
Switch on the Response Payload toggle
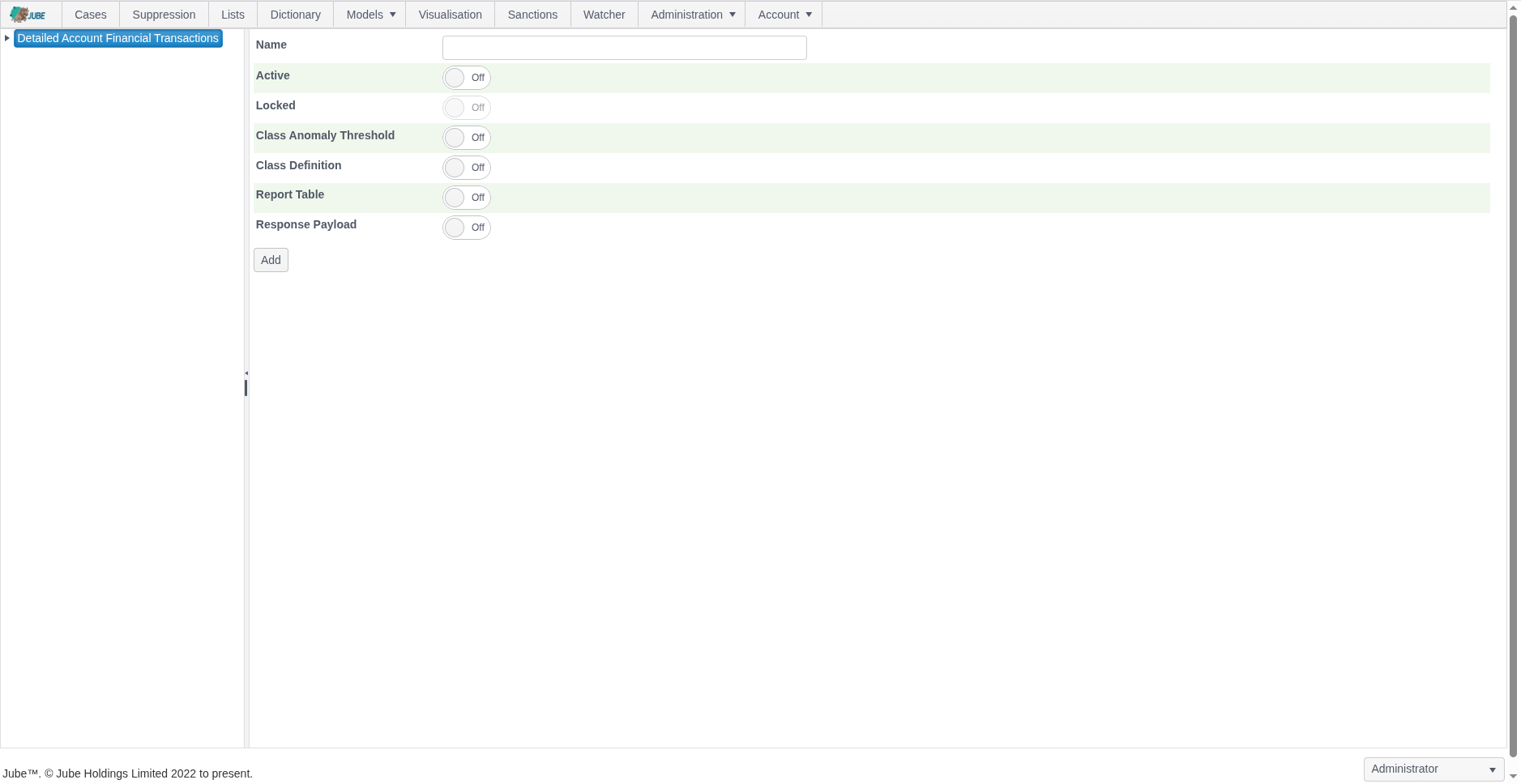point(467,228)
